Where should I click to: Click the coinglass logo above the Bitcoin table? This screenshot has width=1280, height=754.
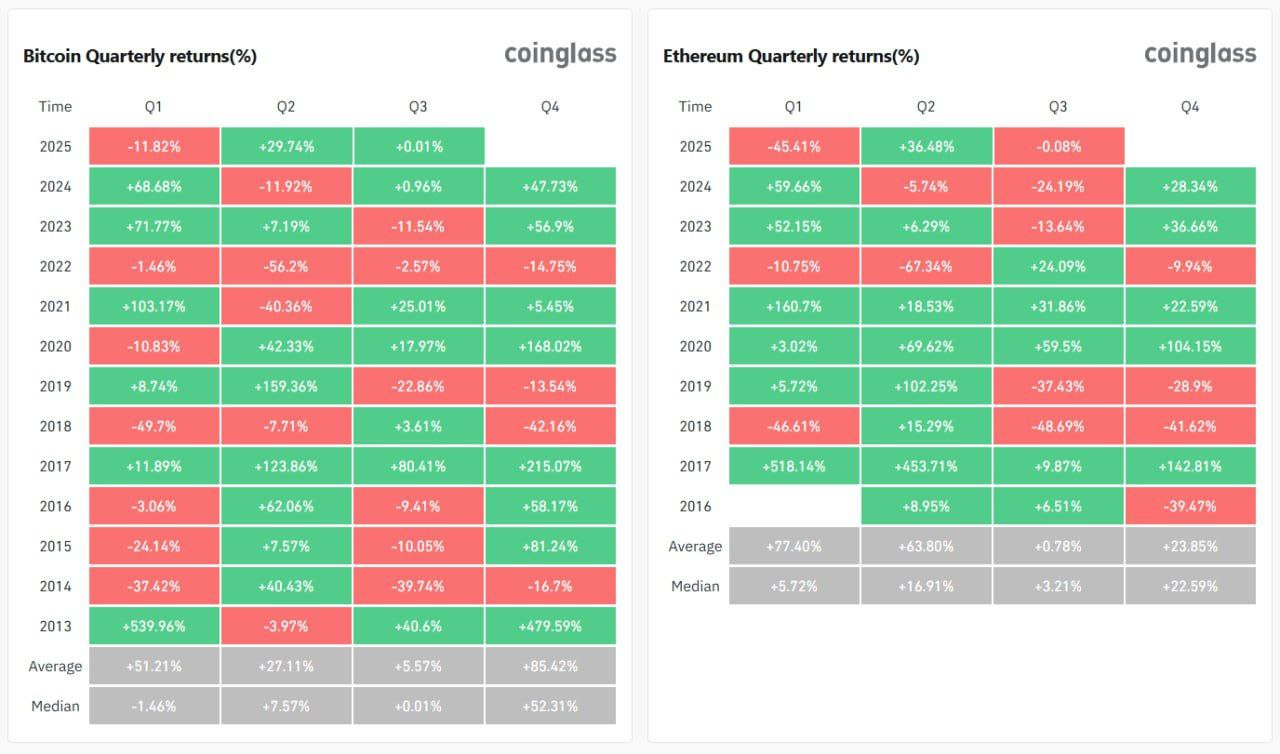(560, 54)
